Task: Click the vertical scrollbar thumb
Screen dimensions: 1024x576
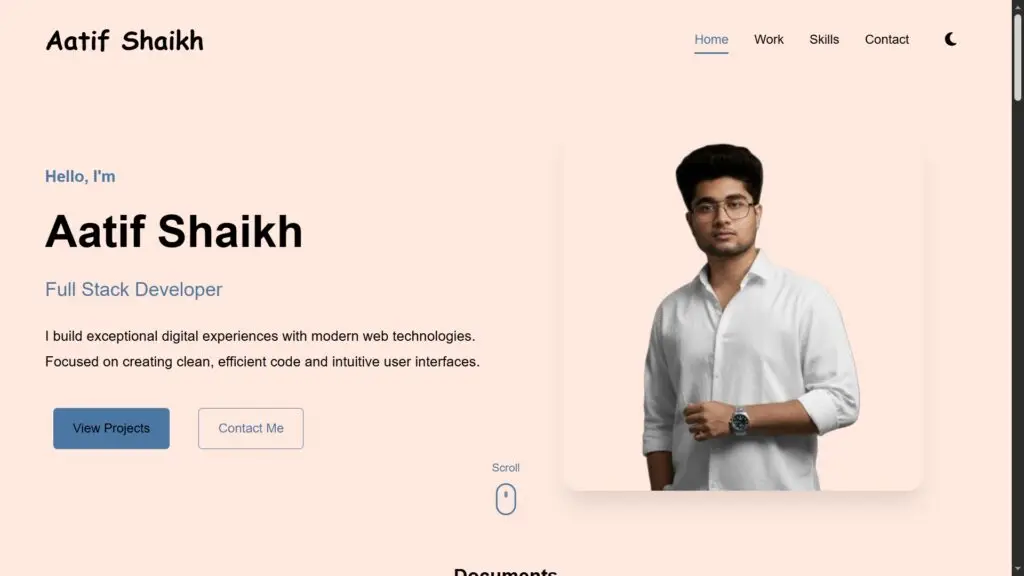Action: (1017, 57)
